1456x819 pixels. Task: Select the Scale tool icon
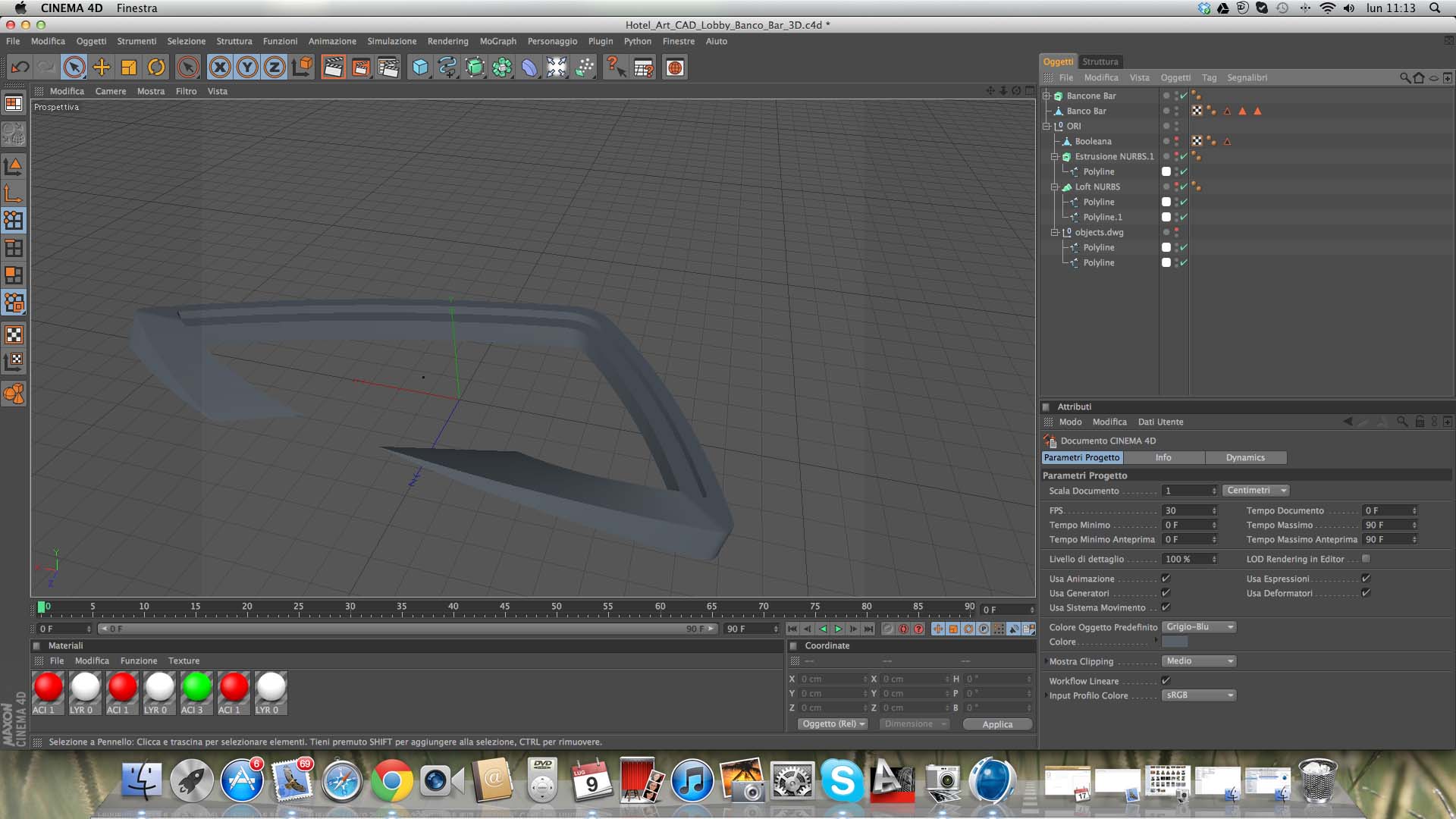pyautogui.click(x=129, y=67)
